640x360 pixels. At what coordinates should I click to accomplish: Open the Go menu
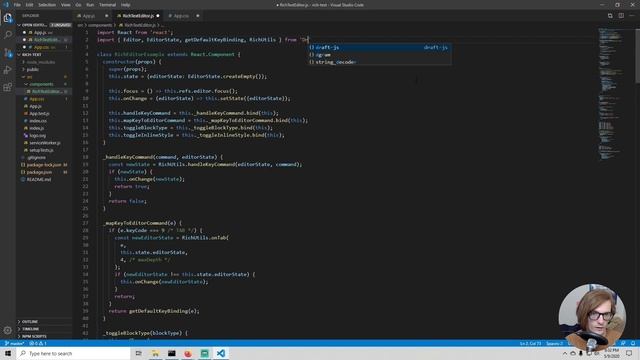[x=78, y=5]
